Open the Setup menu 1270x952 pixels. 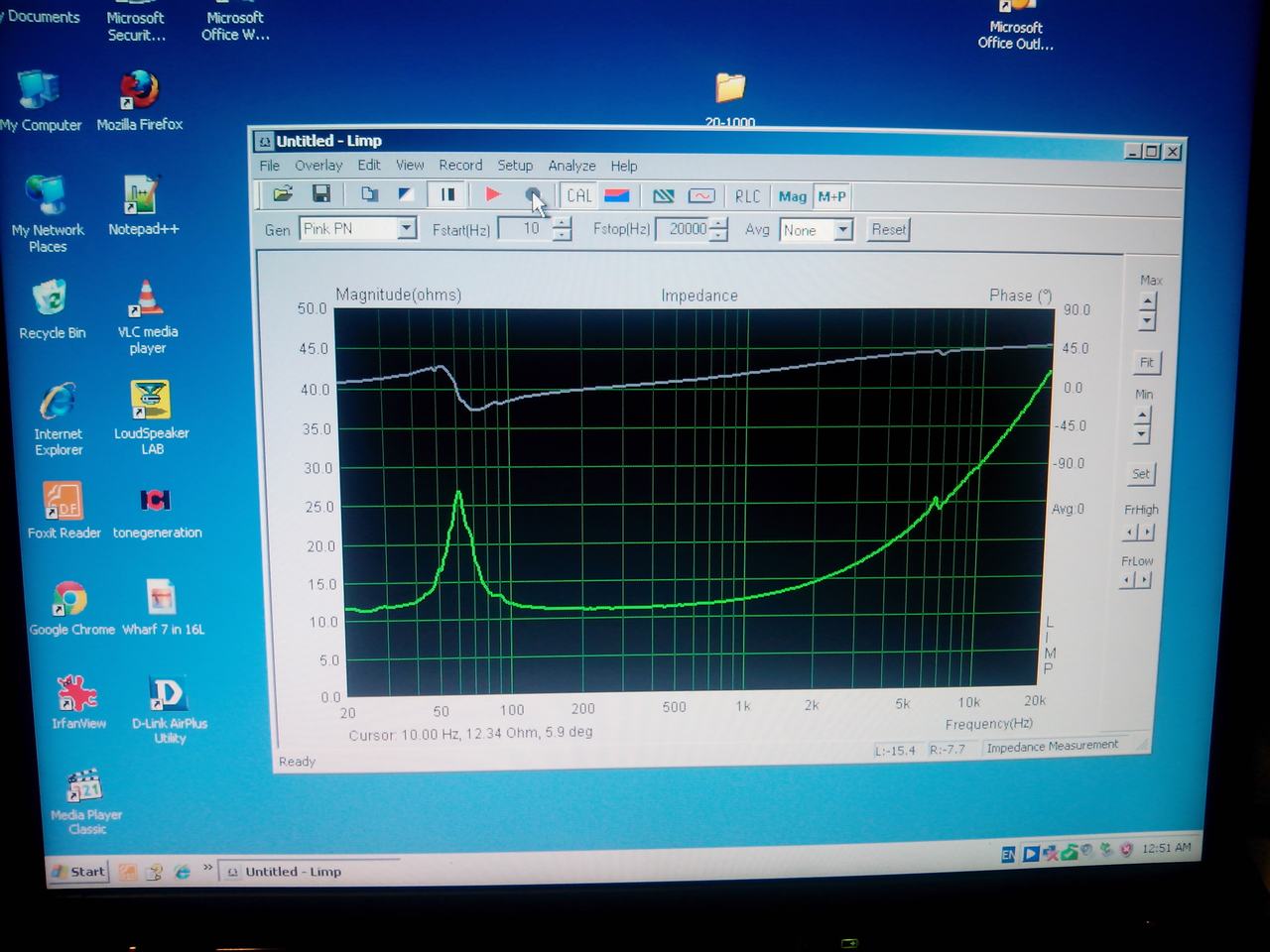515,166
